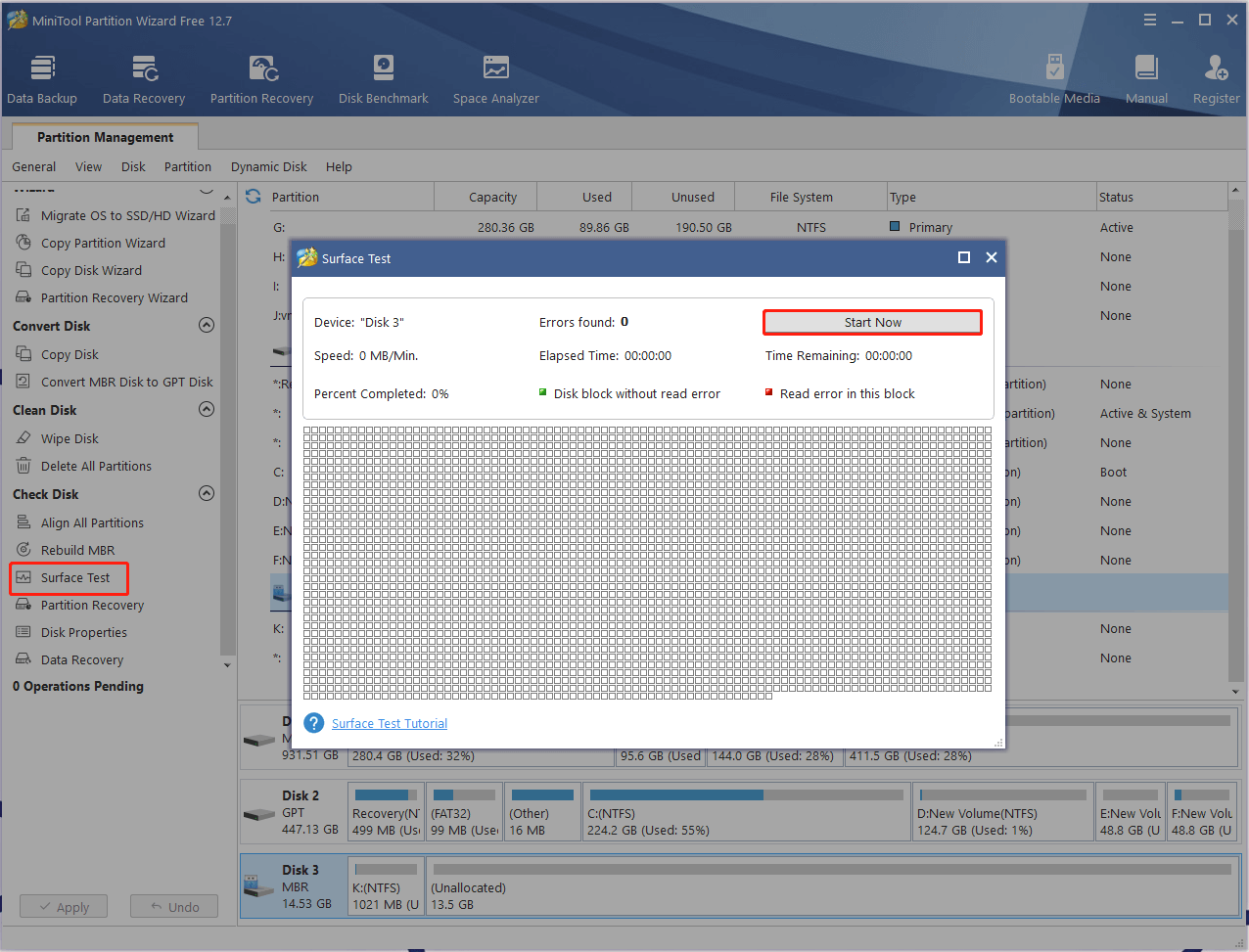Screen dimensions: 1249x952
Task: Select Data Recovery in the sidebar
Action: (69, 659)
